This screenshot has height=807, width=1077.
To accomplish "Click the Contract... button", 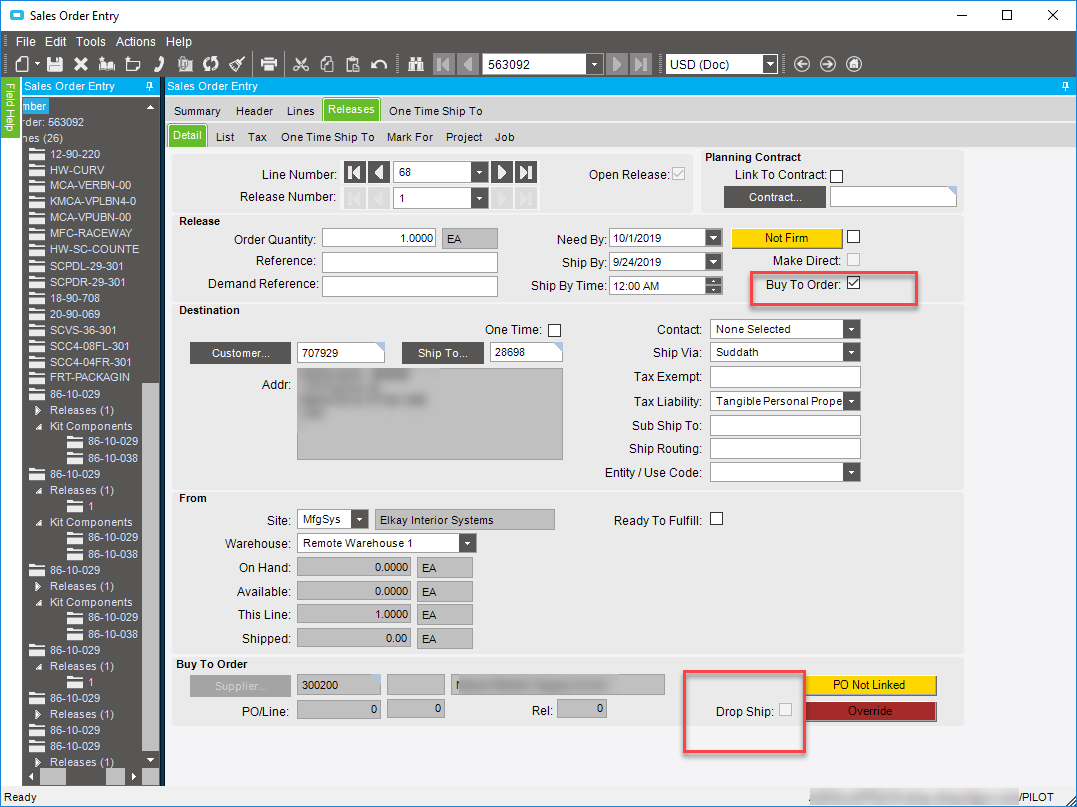I will pyautogui.click(x=775, y=197).
